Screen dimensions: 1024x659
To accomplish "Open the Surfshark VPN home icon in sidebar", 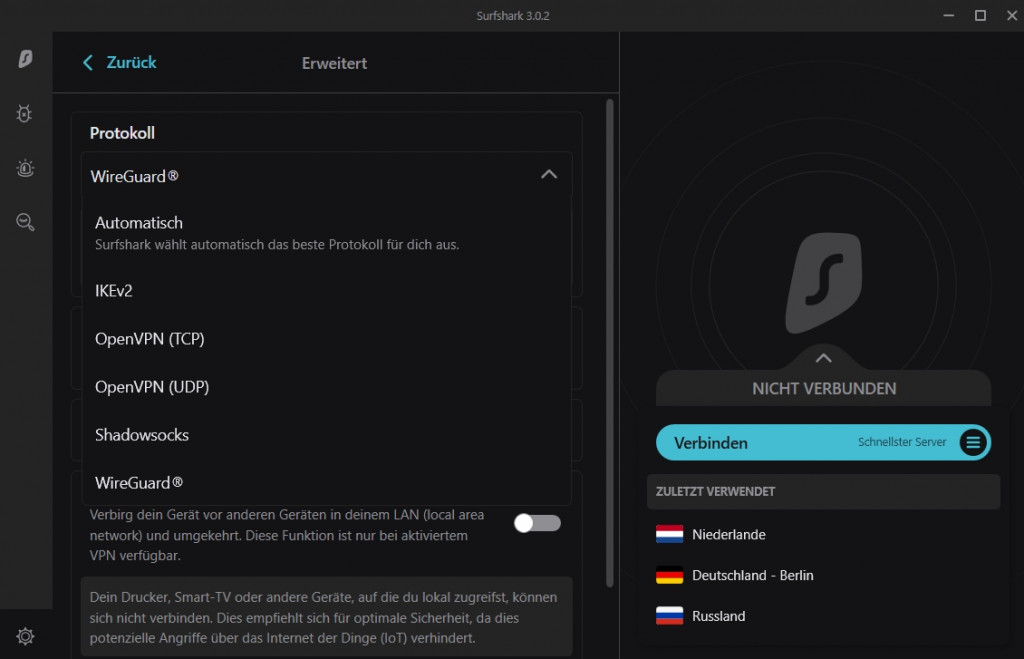I will [25, 59].
